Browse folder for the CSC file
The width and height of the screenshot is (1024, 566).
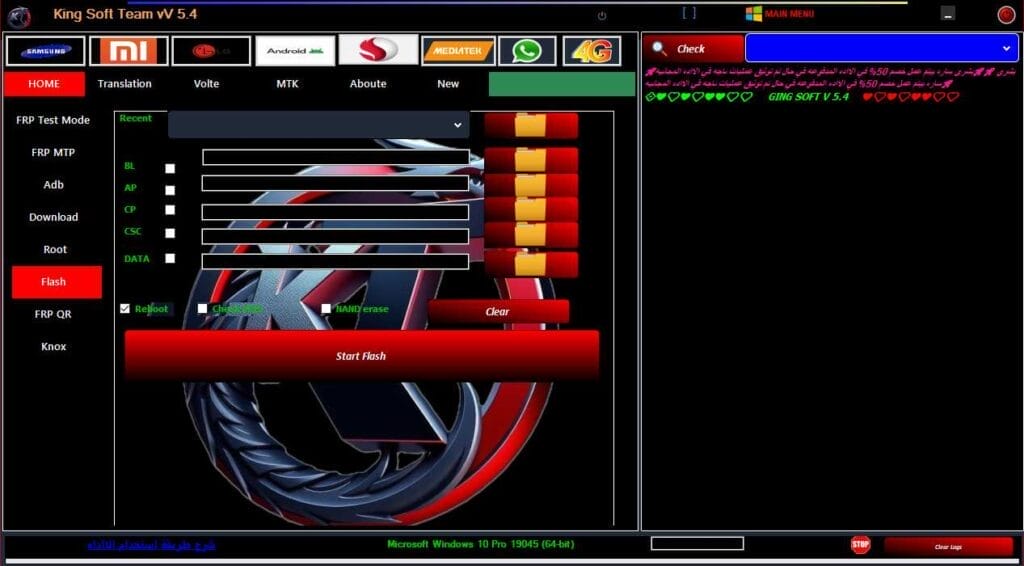pos(531,234)
